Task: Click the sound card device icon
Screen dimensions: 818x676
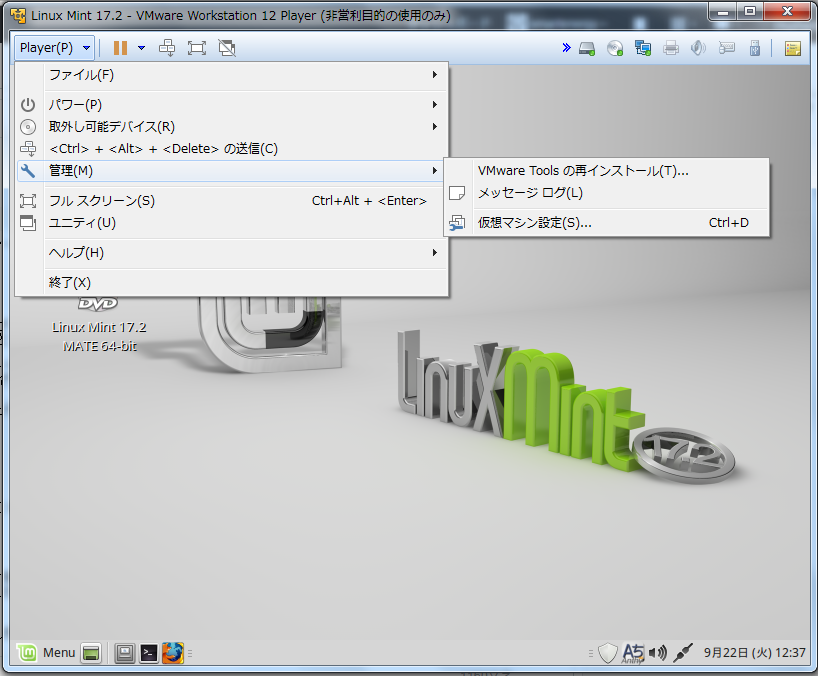Action: click(x=698, y=49)
